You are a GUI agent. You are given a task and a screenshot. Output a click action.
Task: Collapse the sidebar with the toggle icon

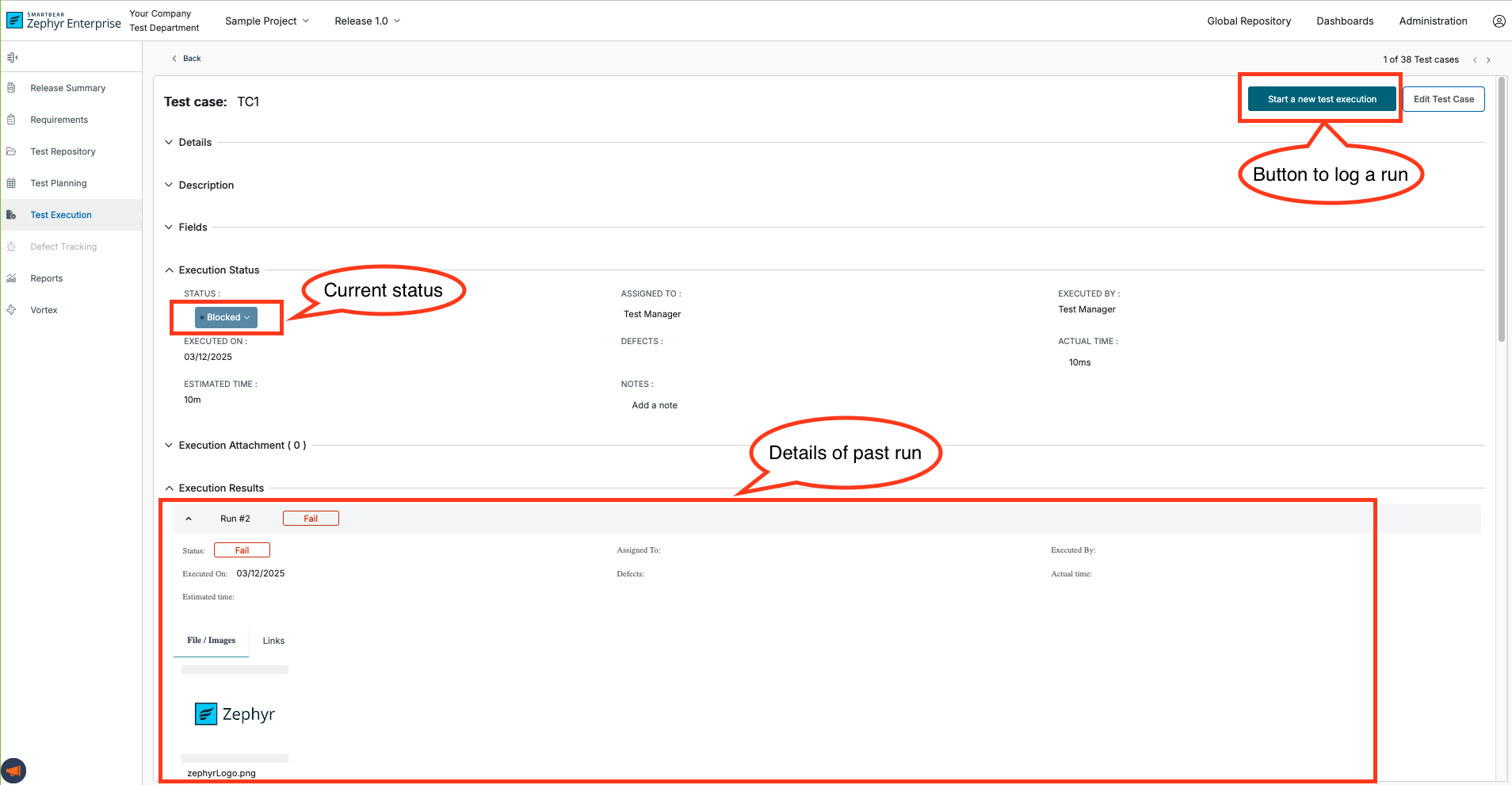coord(12,58)
